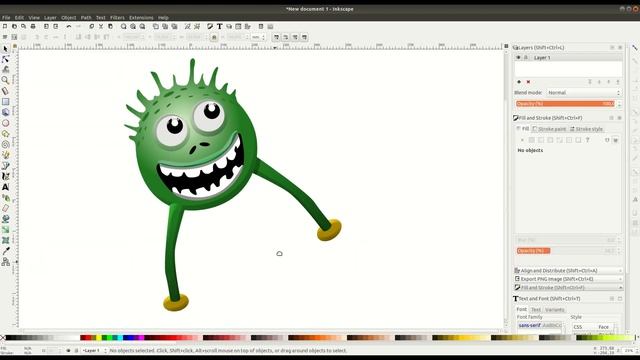Screen dimensions: 640x360
Task: Select the Node editing tool
Action: [5, 59]
